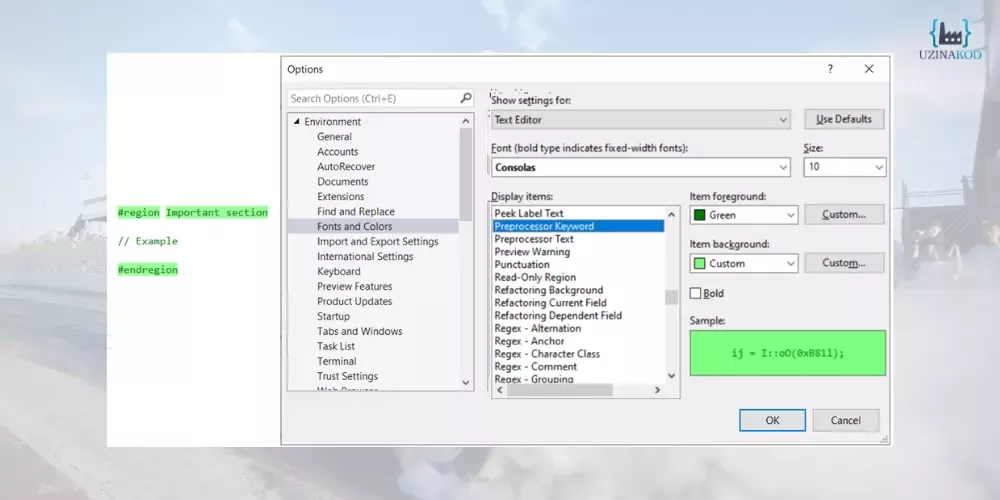Click the OK button
This screenshot has height=500, width=1000.
coord(772,420)
